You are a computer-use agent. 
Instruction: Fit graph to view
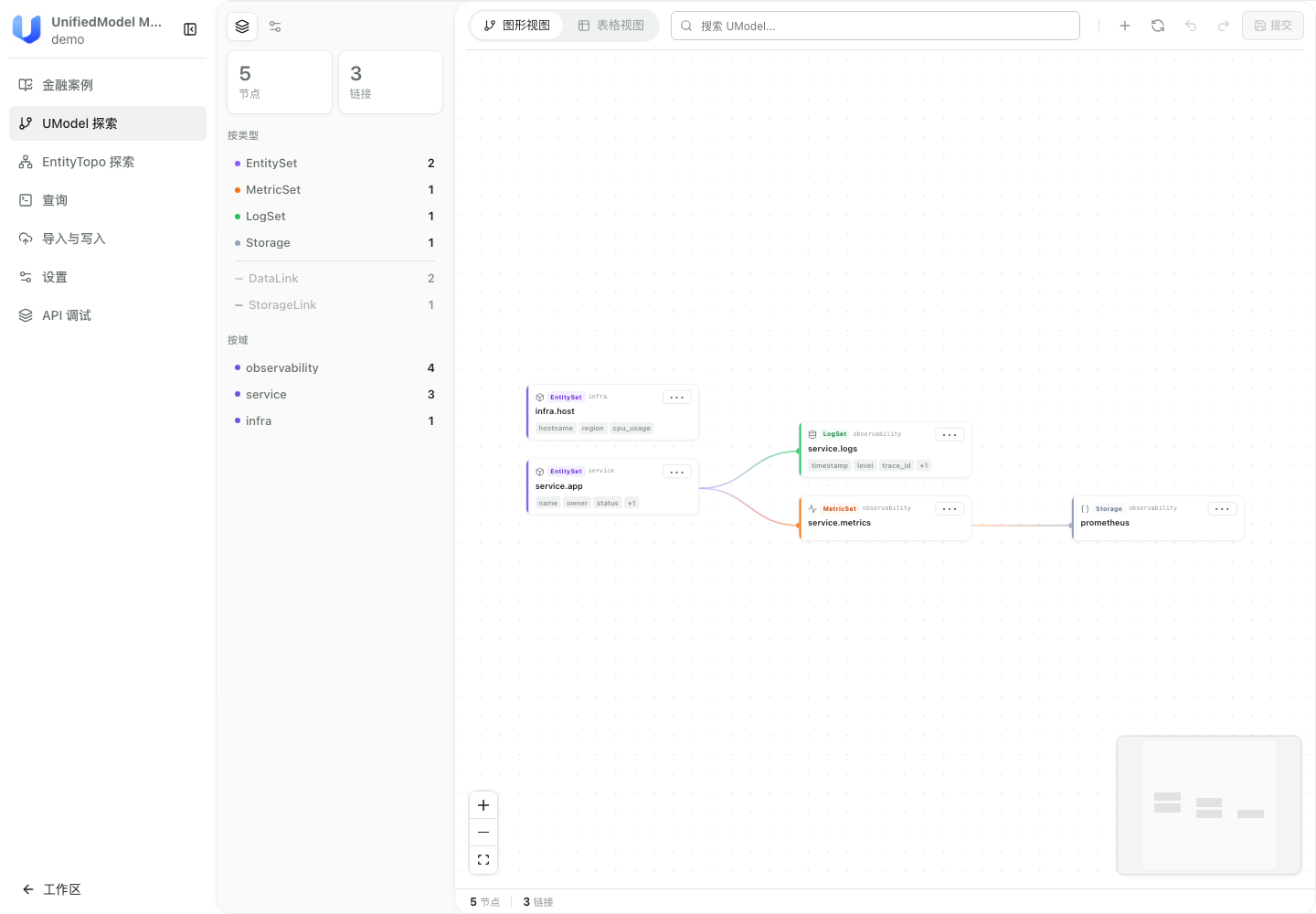coord(483,860)
